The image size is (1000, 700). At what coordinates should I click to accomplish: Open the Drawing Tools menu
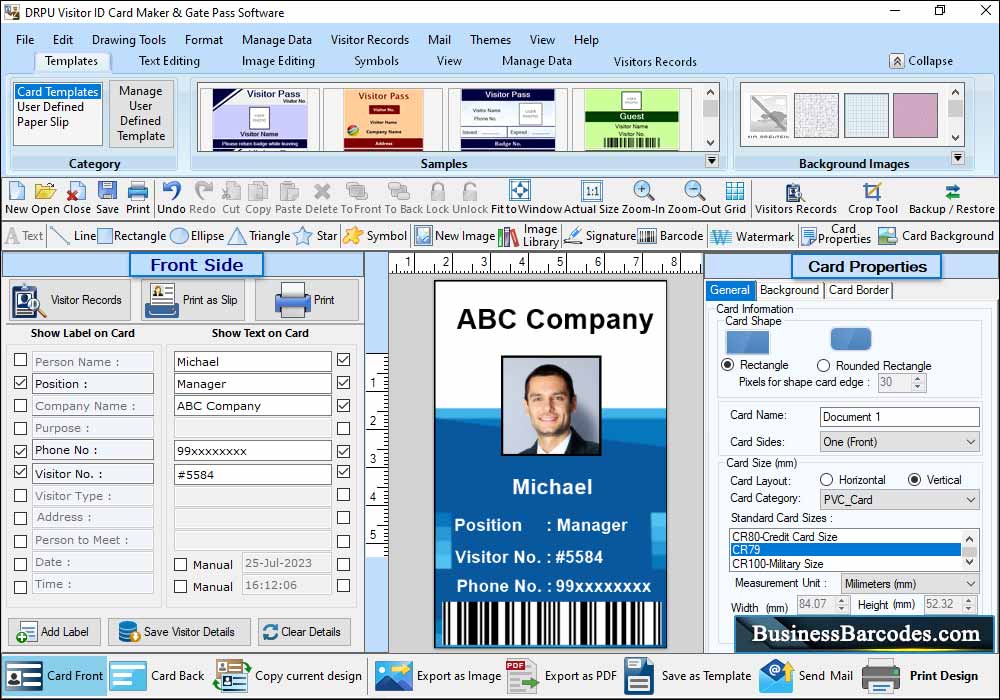point(129,40)
